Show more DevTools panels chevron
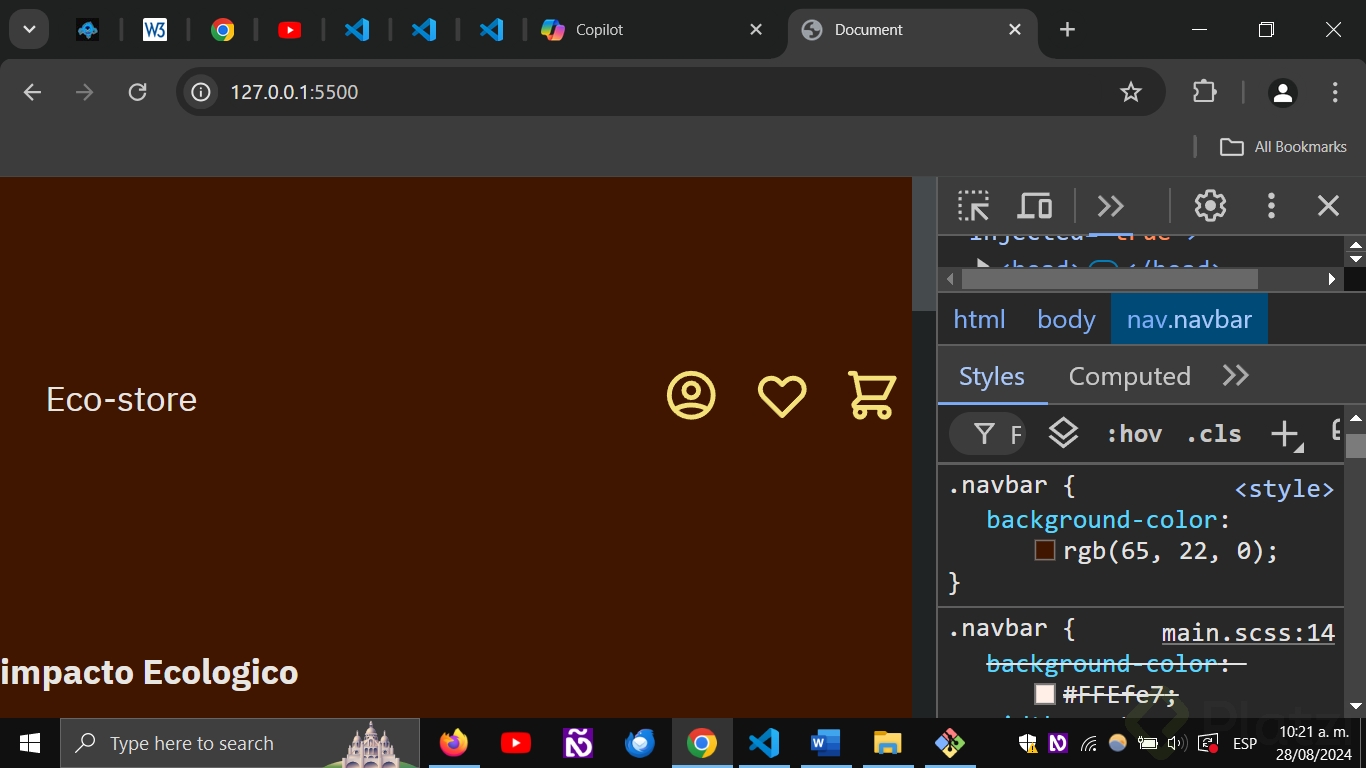Screen dimensions: 1366x768 tap(1111, 206)
